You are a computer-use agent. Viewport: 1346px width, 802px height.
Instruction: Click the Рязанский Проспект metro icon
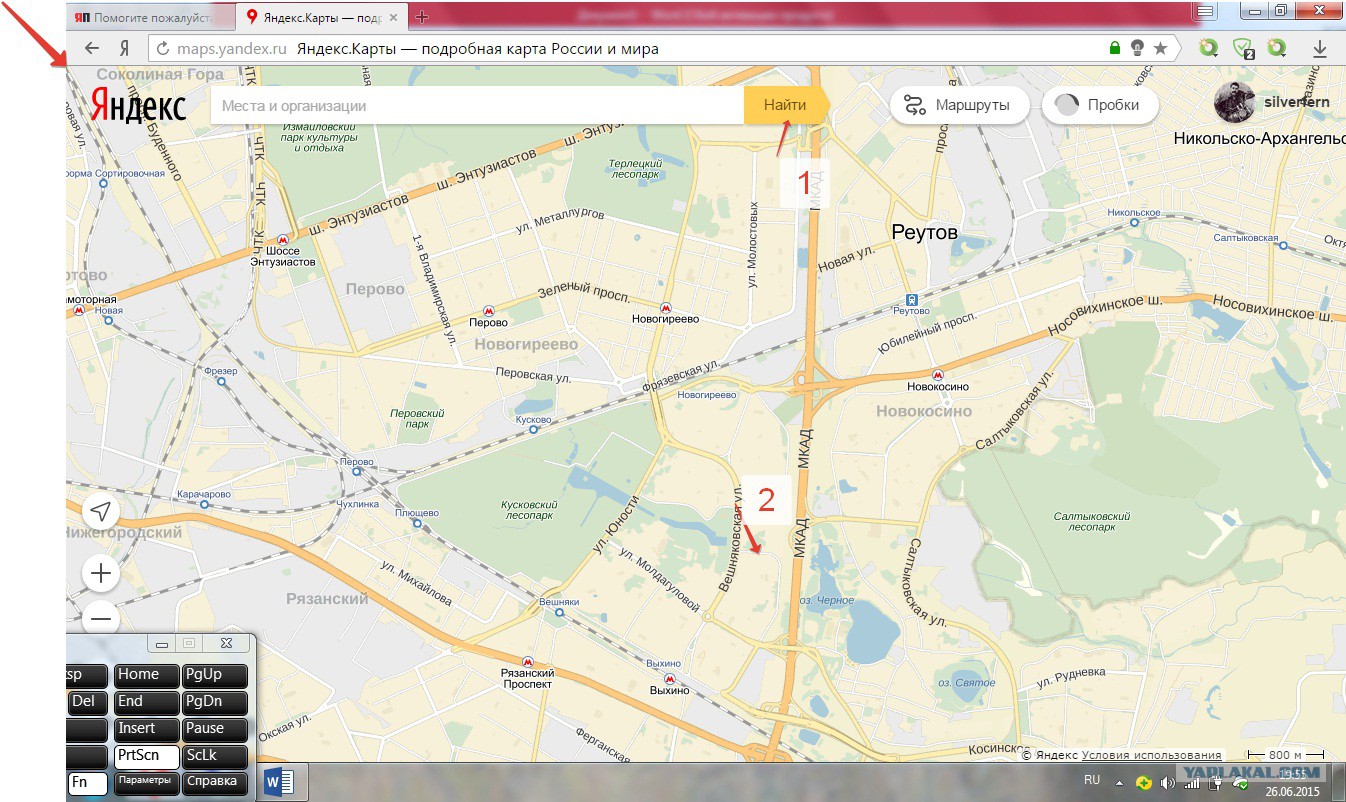[527, 660]
